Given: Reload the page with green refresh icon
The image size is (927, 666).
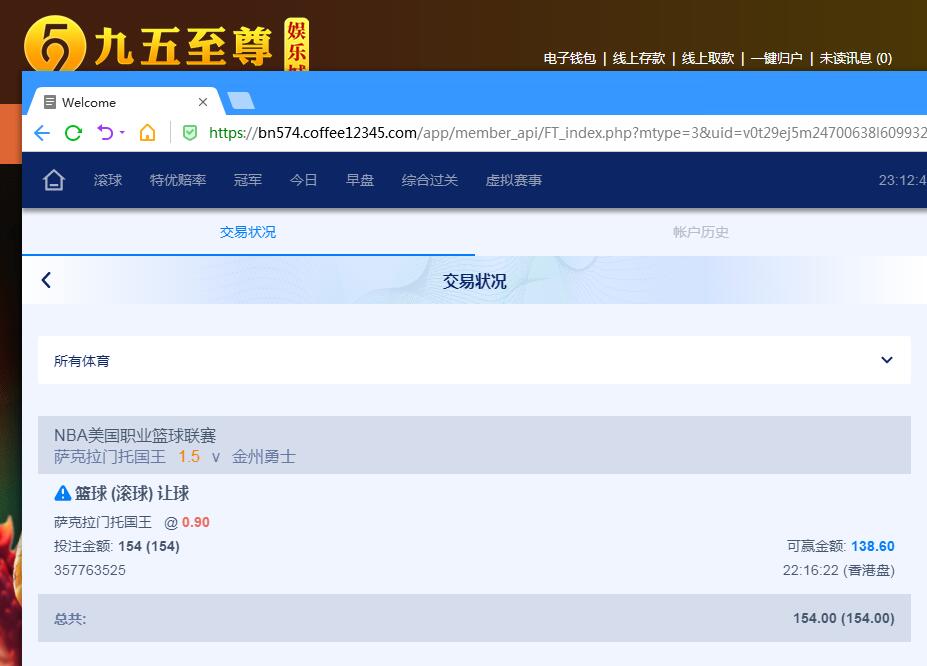Looking at the screenshot, I should point(73,133).
